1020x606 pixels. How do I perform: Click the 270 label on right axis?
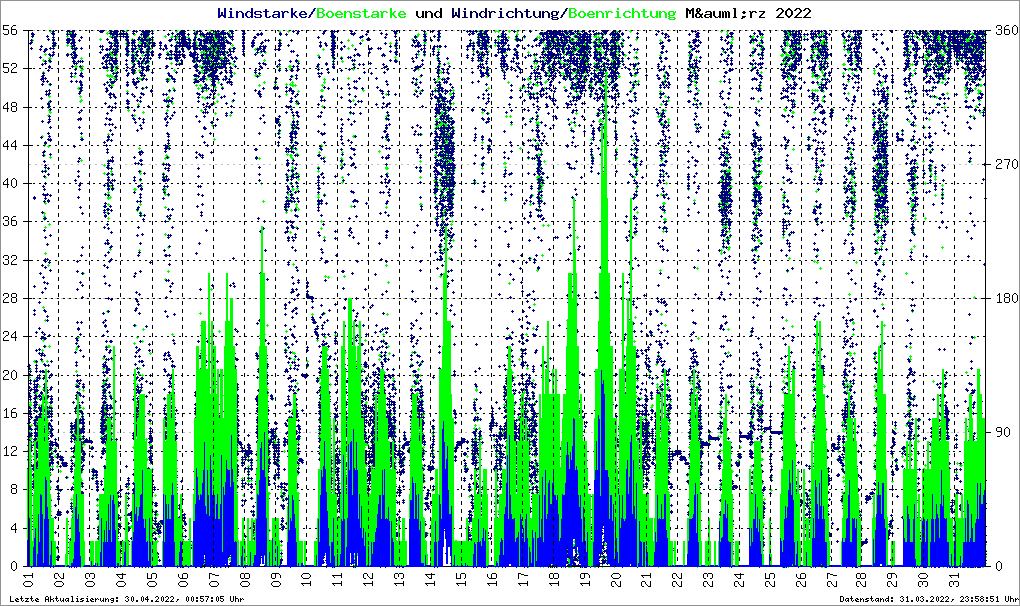click(x=1002, y=164)
